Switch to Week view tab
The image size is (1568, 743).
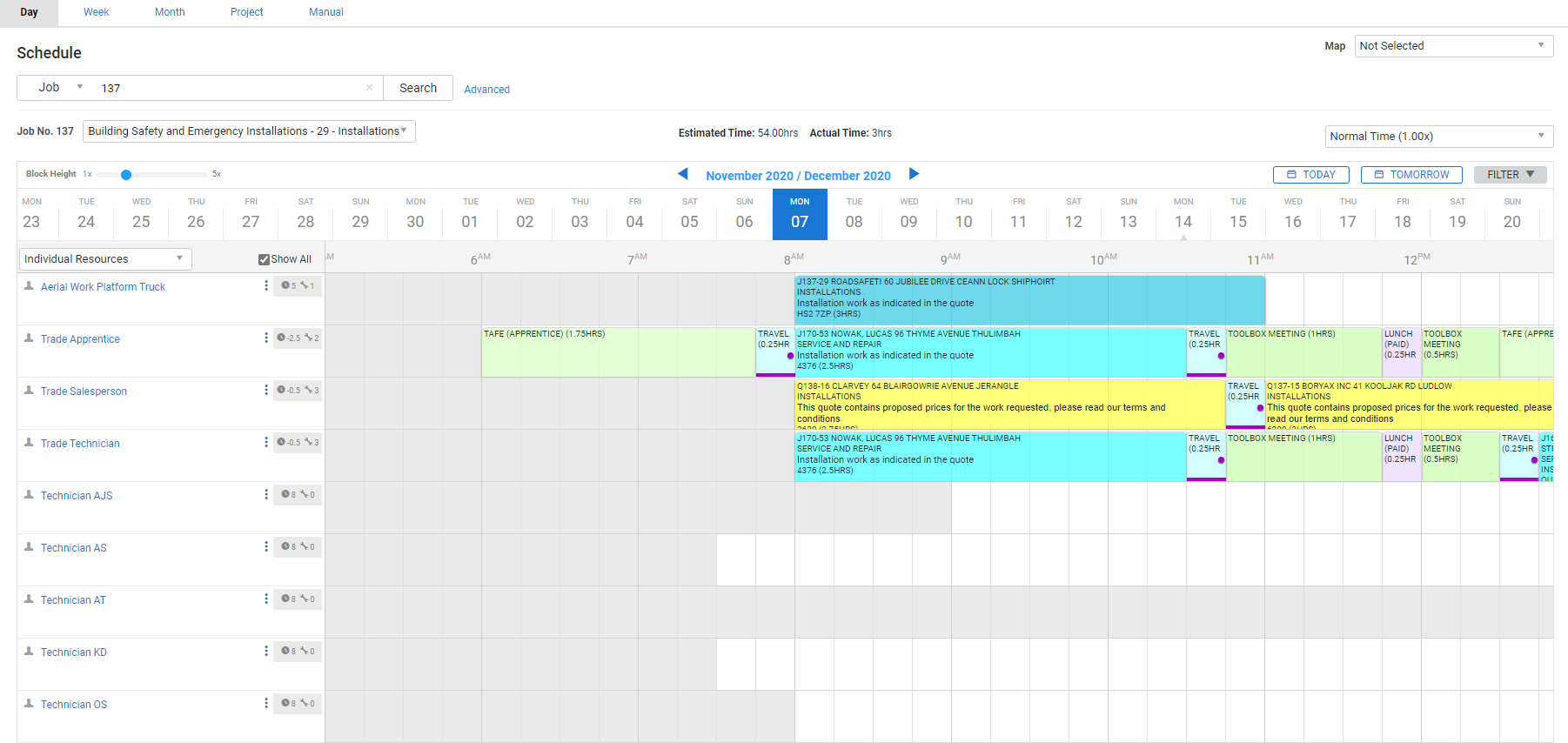[x=96, y=12]
